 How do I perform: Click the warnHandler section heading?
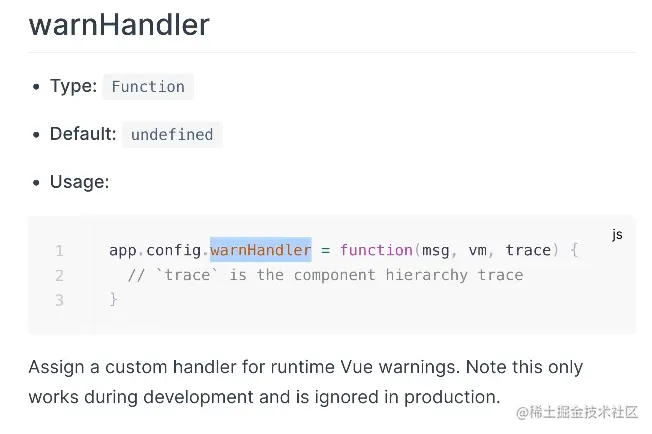(119, 23)
